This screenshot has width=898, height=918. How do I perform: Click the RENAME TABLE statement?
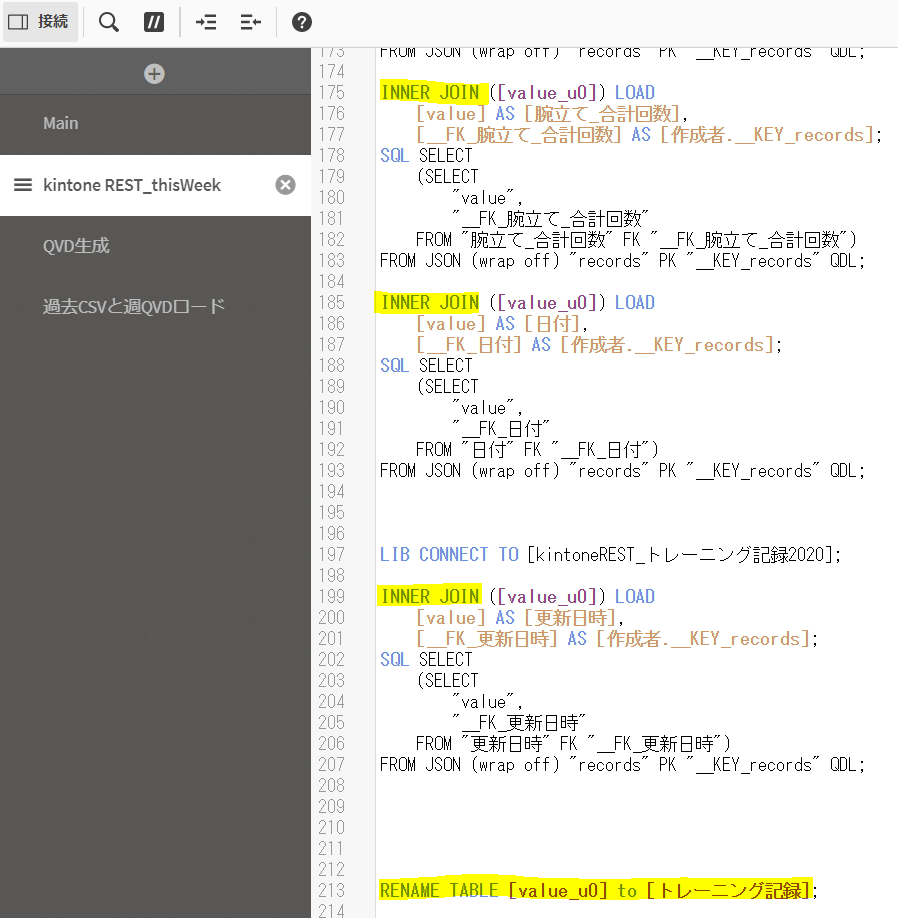pos(598,890)
